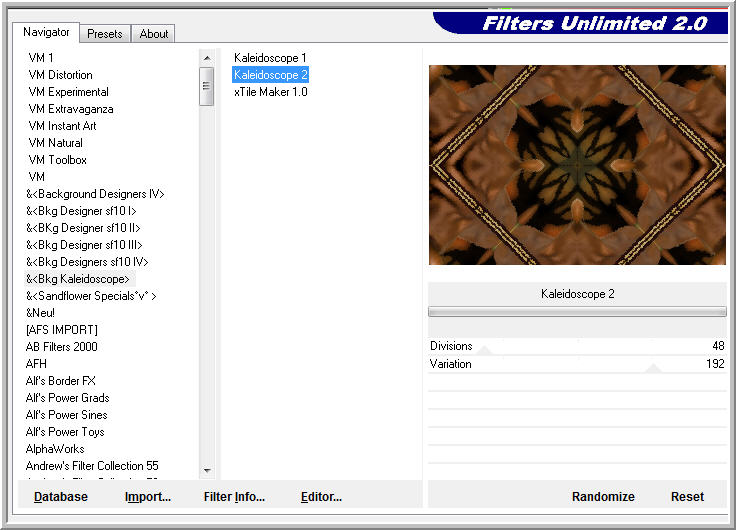This screenshot has height=530, width=736.
Task: Select the VM Extravaganza category
Action: pos(71,109)
